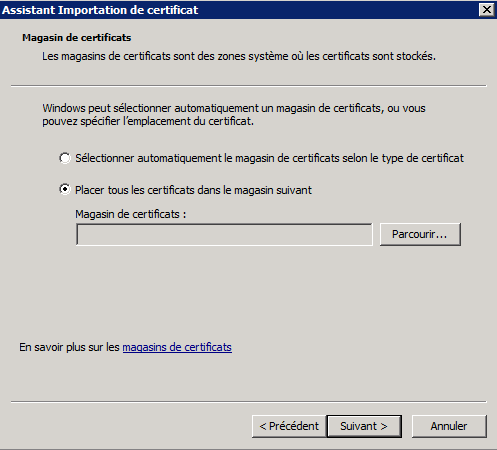Click the 'Placer tous les certificats dans le magasin suivant' label

tap(193, 190)
